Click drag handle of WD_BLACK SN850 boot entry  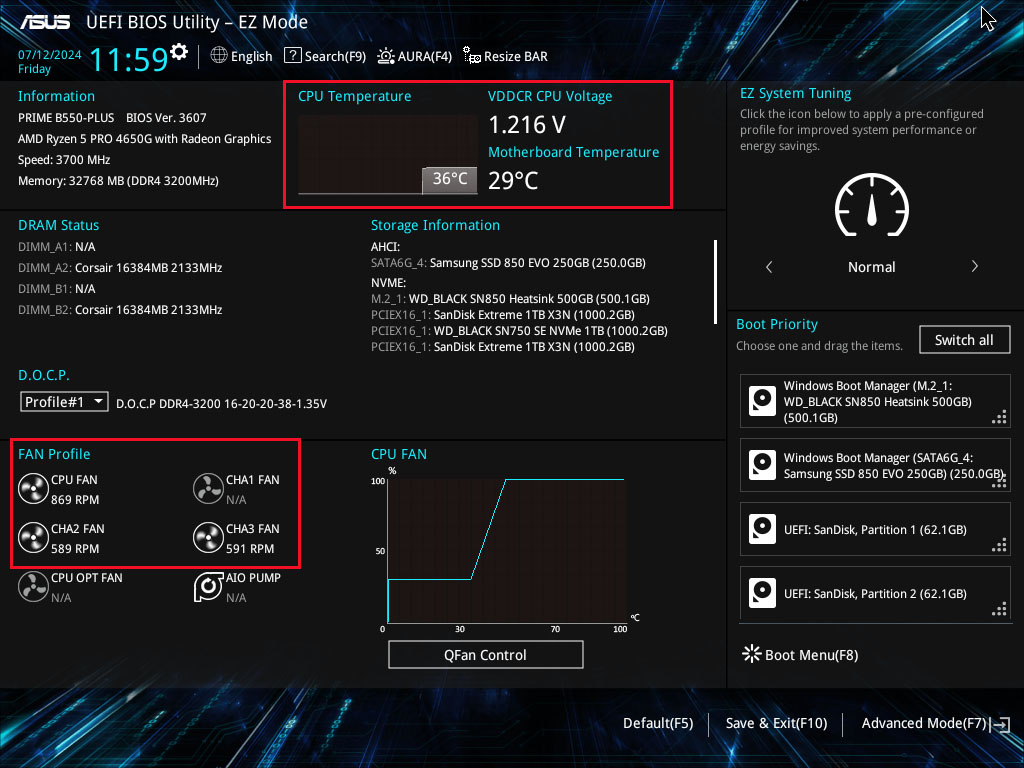[999, 418]
